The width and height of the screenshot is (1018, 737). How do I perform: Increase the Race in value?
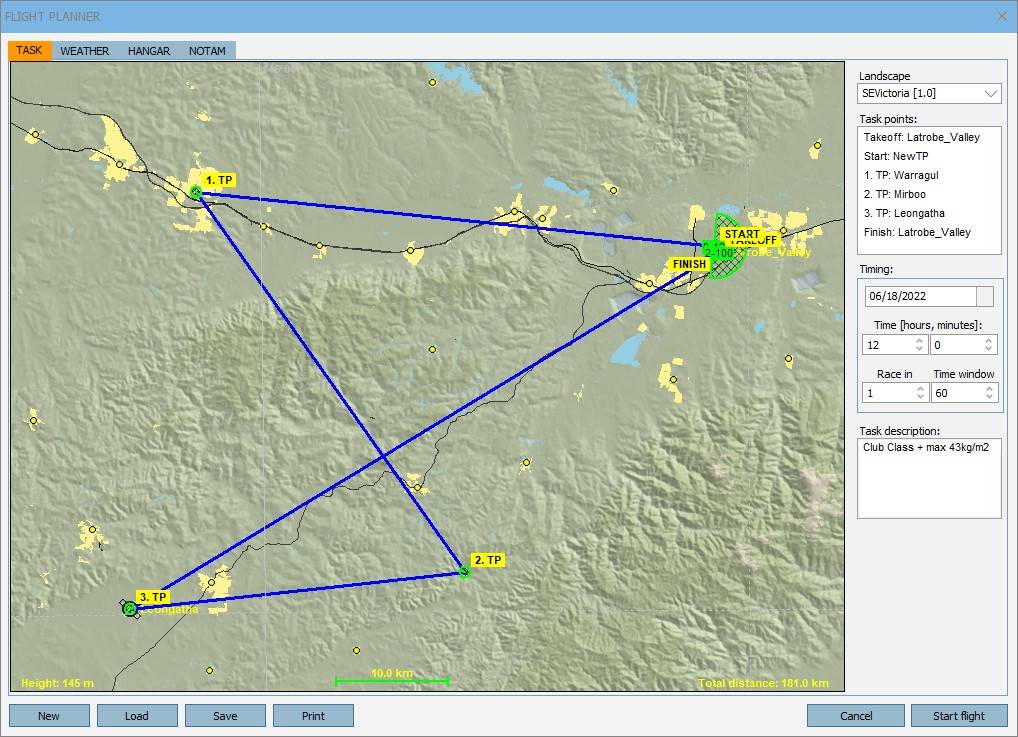point(920,389)
